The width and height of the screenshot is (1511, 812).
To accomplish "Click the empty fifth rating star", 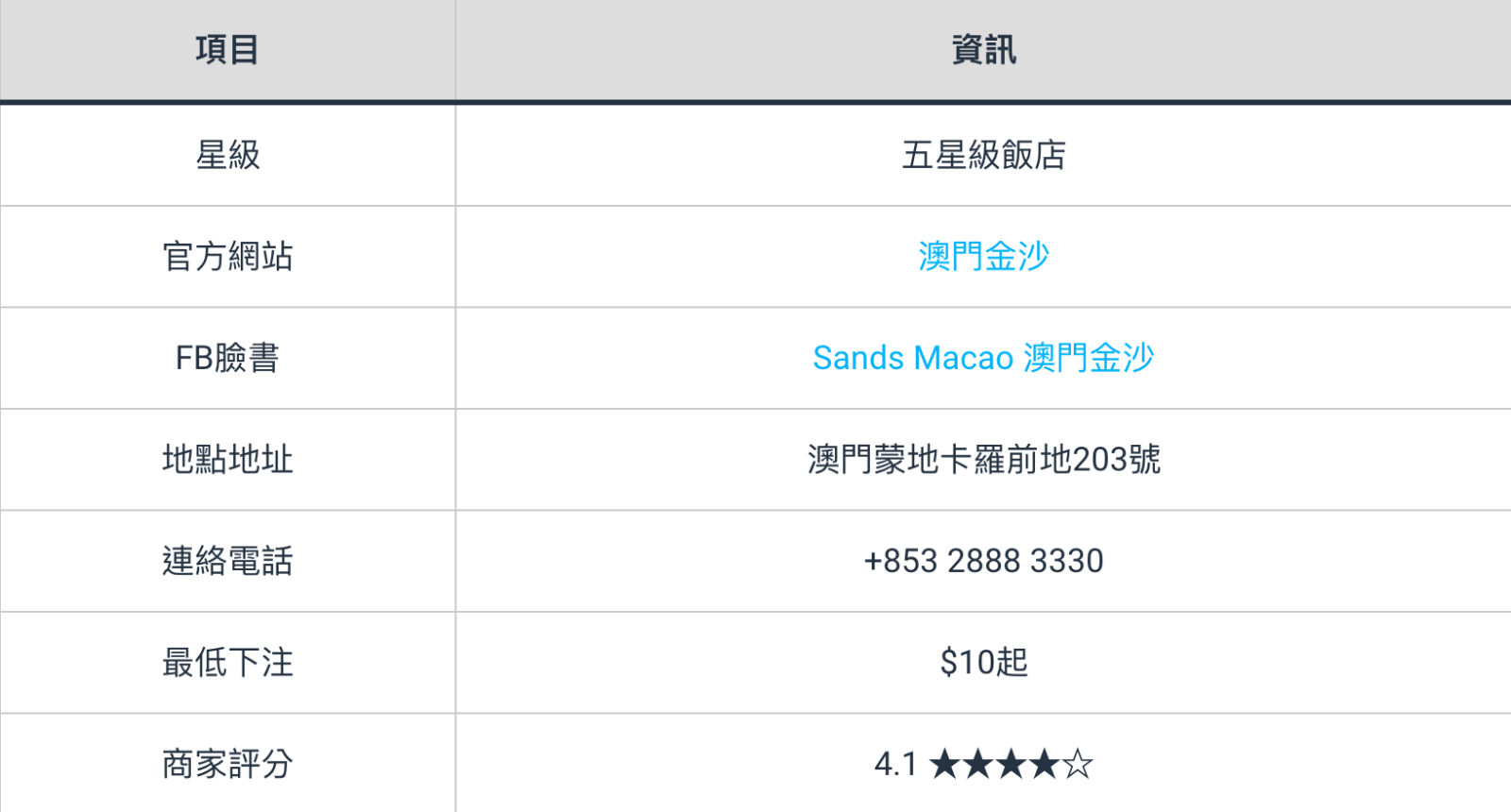I will click(1078, 764).
